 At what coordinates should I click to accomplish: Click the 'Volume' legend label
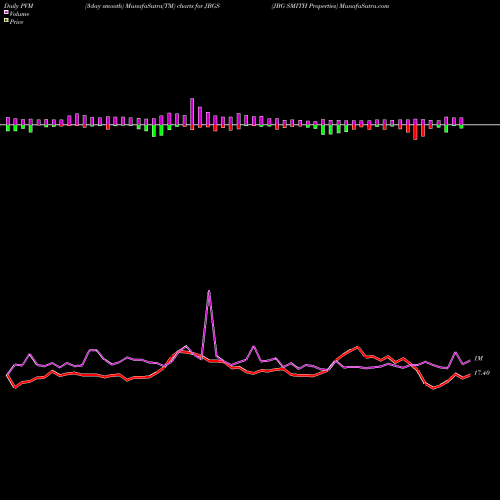[x=19, y=14]
